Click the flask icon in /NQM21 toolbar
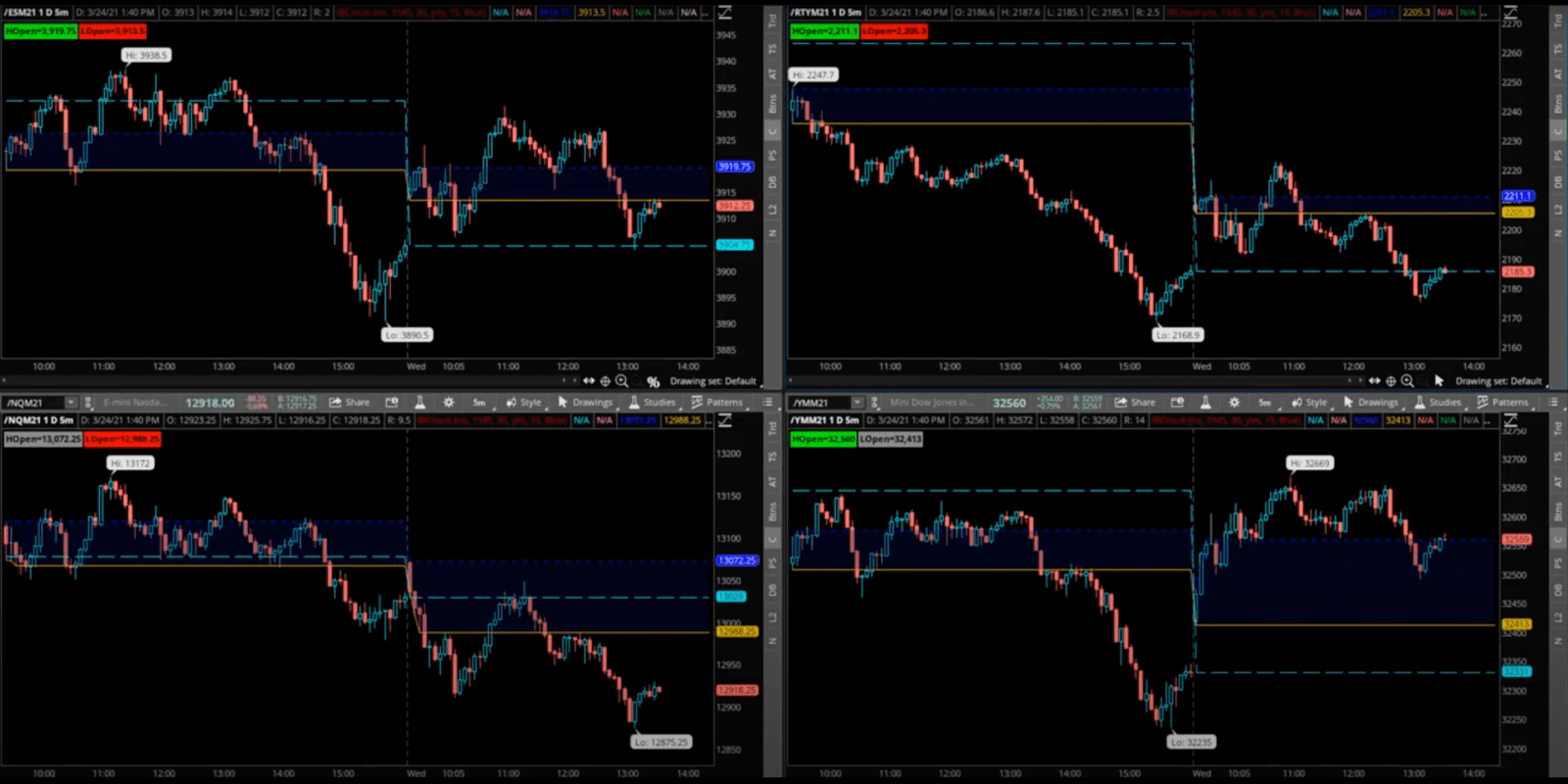This screenshot has width=1568, height=784. tap(420, 402)
